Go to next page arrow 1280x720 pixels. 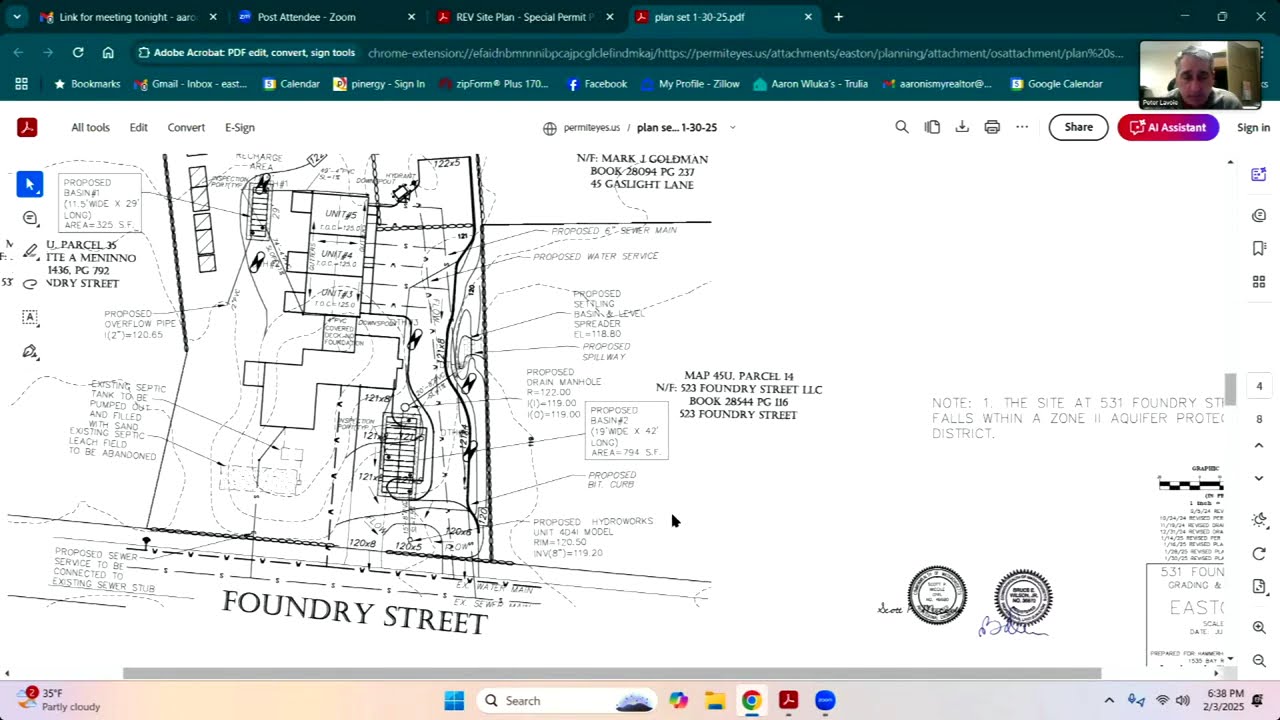tap(1259, 478)
